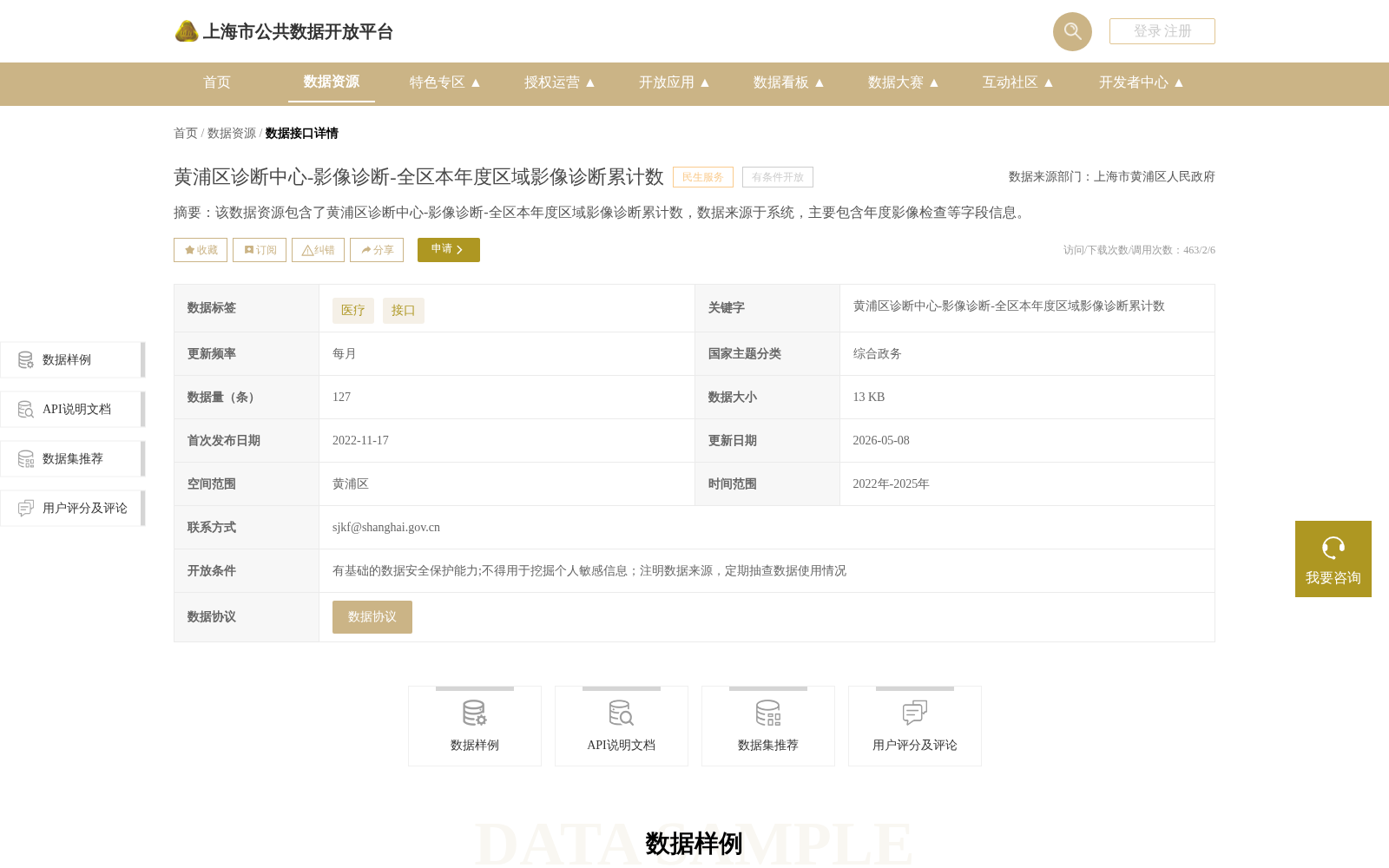
Task: Click sidebar 数据样例 database icon
Action: pos(26,359)
